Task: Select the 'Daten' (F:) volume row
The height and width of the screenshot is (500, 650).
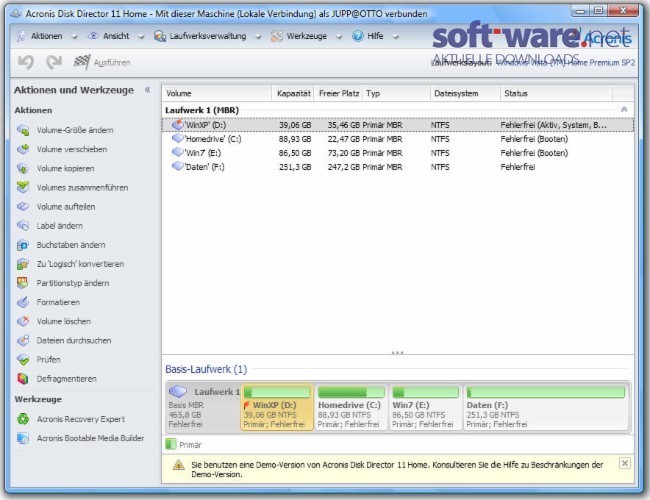Action: pyautogui.click(x=398, y=167)
